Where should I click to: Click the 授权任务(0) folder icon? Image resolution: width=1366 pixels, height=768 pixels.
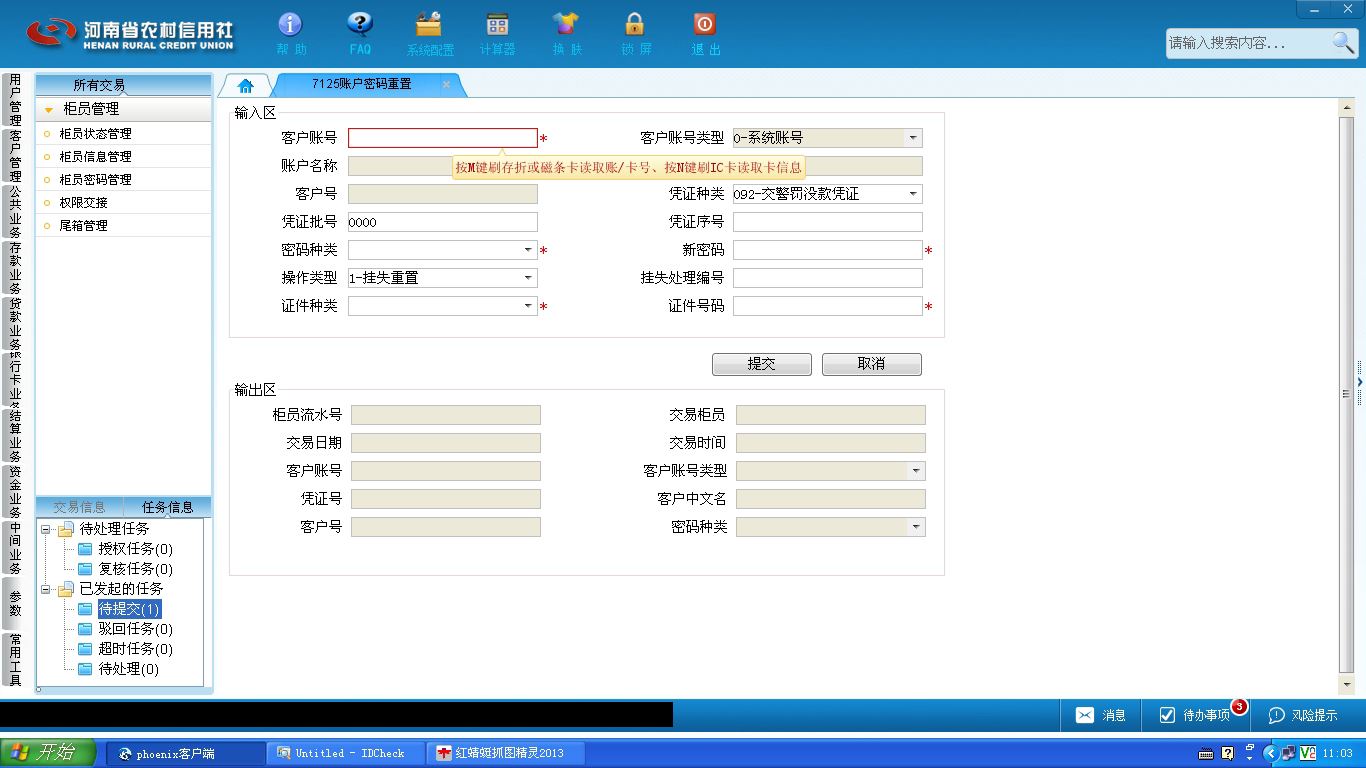point(85,549)
